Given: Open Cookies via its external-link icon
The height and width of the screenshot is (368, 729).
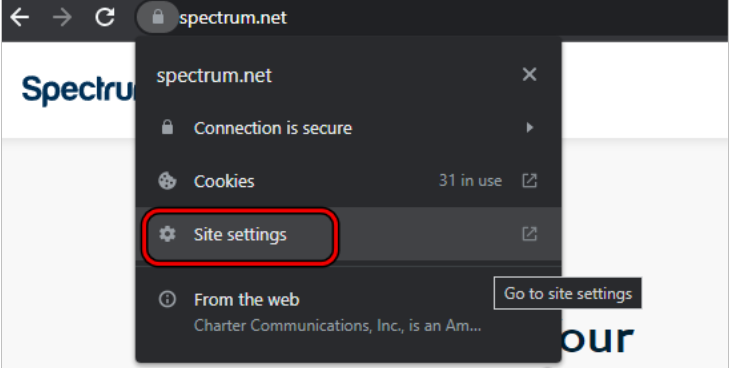Looking at the screenshot, I should pos(530,181).
